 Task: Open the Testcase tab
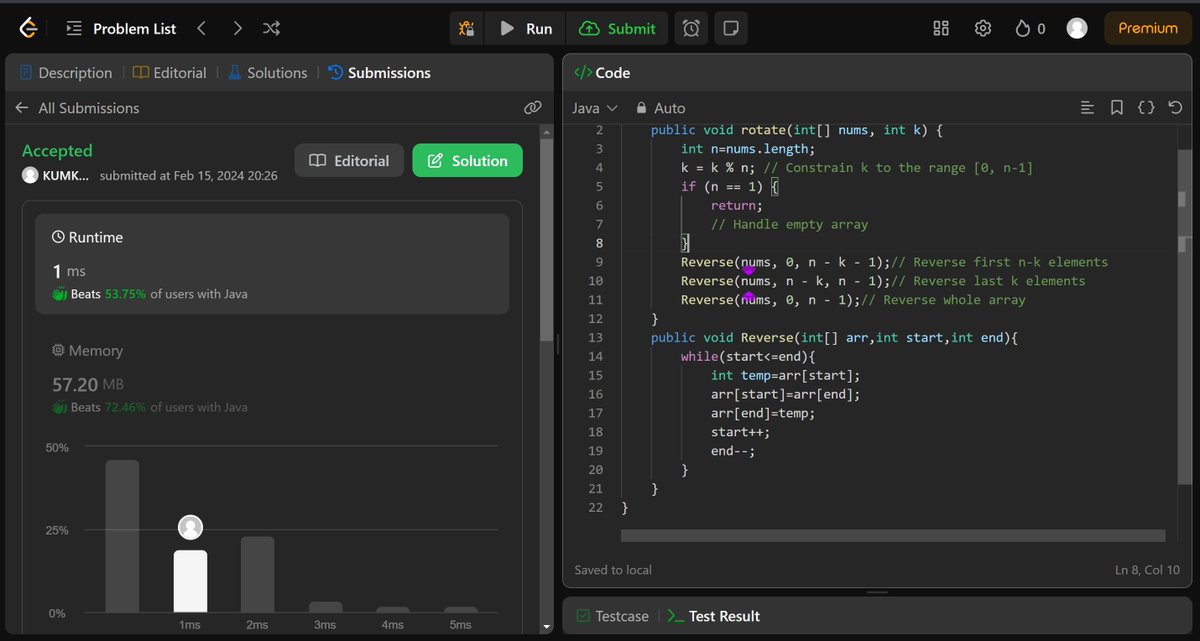coord(611,616)
